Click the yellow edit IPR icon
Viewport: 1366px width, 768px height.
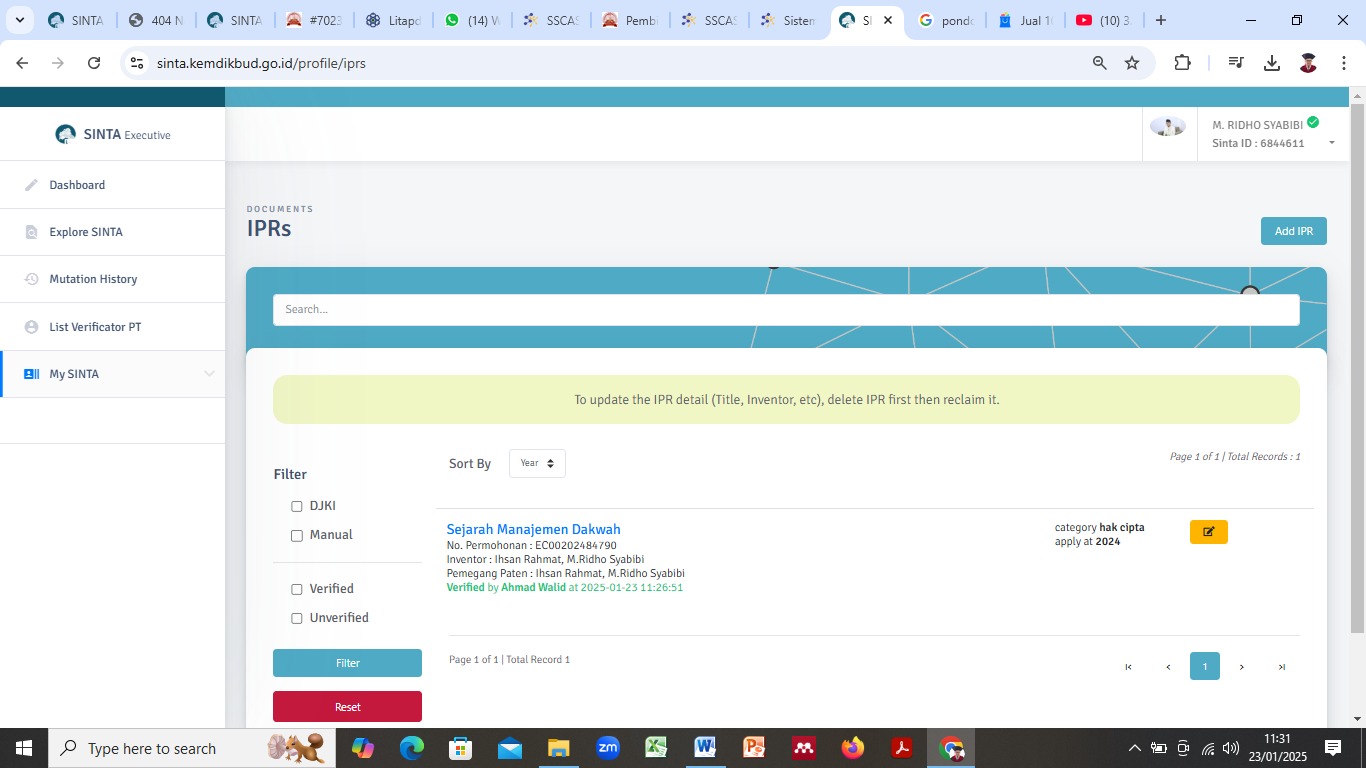pos(1208,532)
